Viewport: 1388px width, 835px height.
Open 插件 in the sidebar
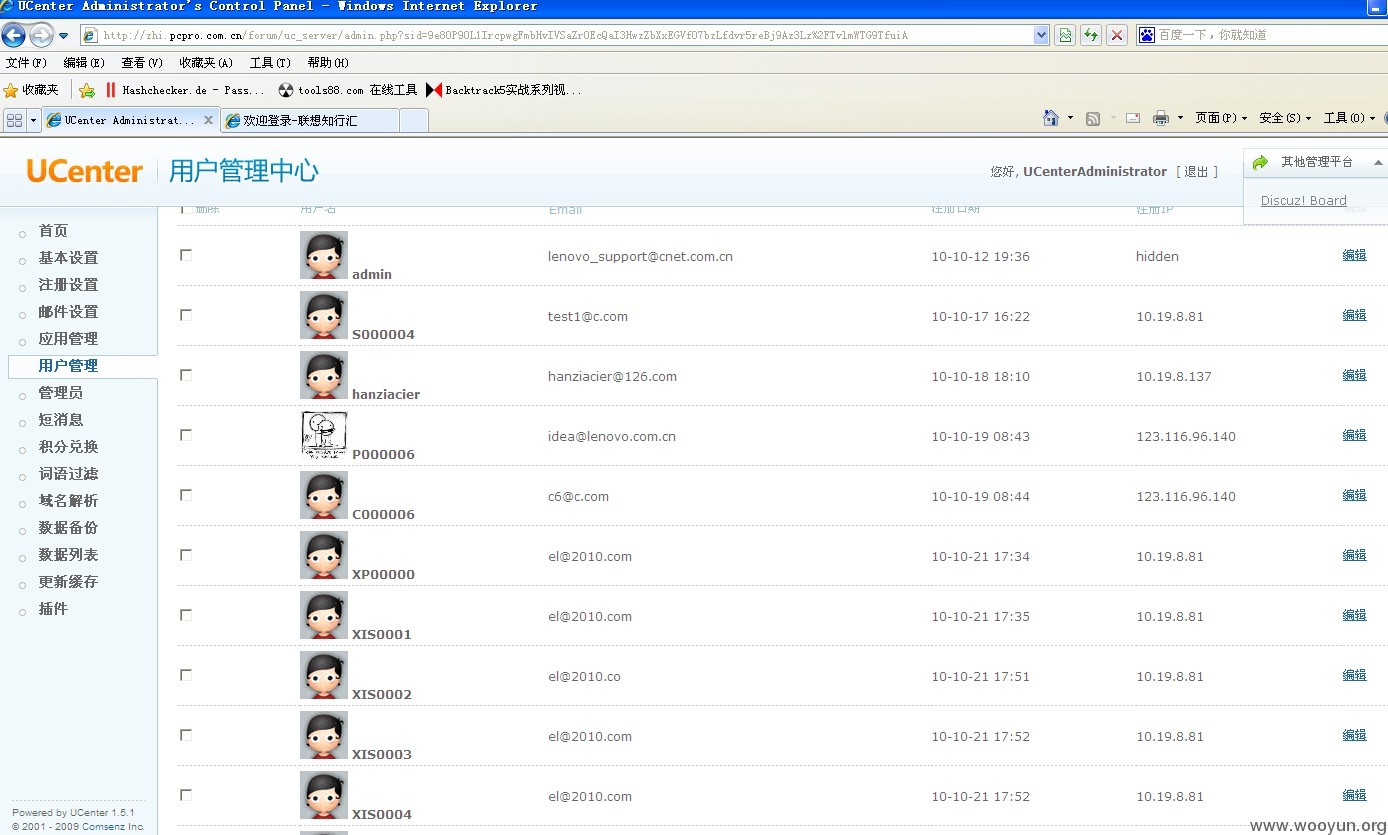click(x=53, y=609)
